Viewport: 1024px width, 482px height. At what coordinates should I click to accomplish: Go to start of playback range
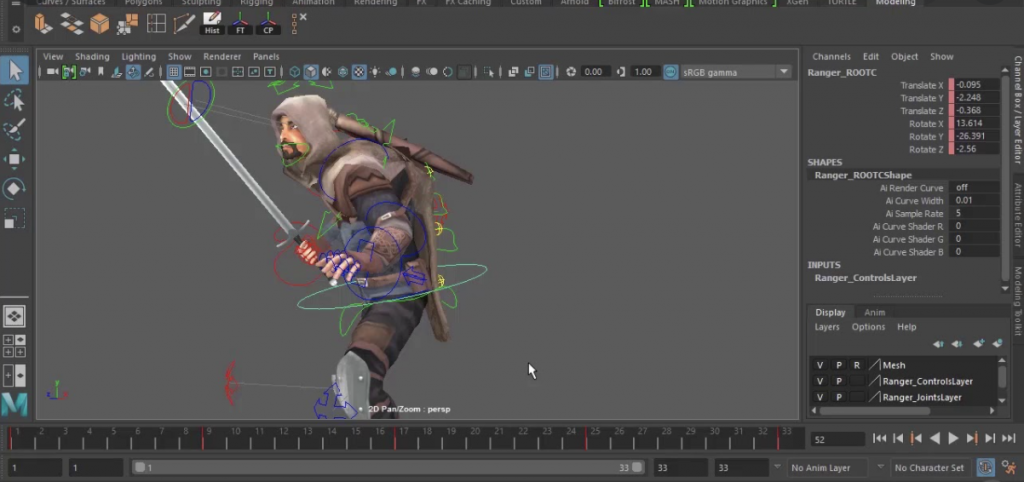coord(880,438)
